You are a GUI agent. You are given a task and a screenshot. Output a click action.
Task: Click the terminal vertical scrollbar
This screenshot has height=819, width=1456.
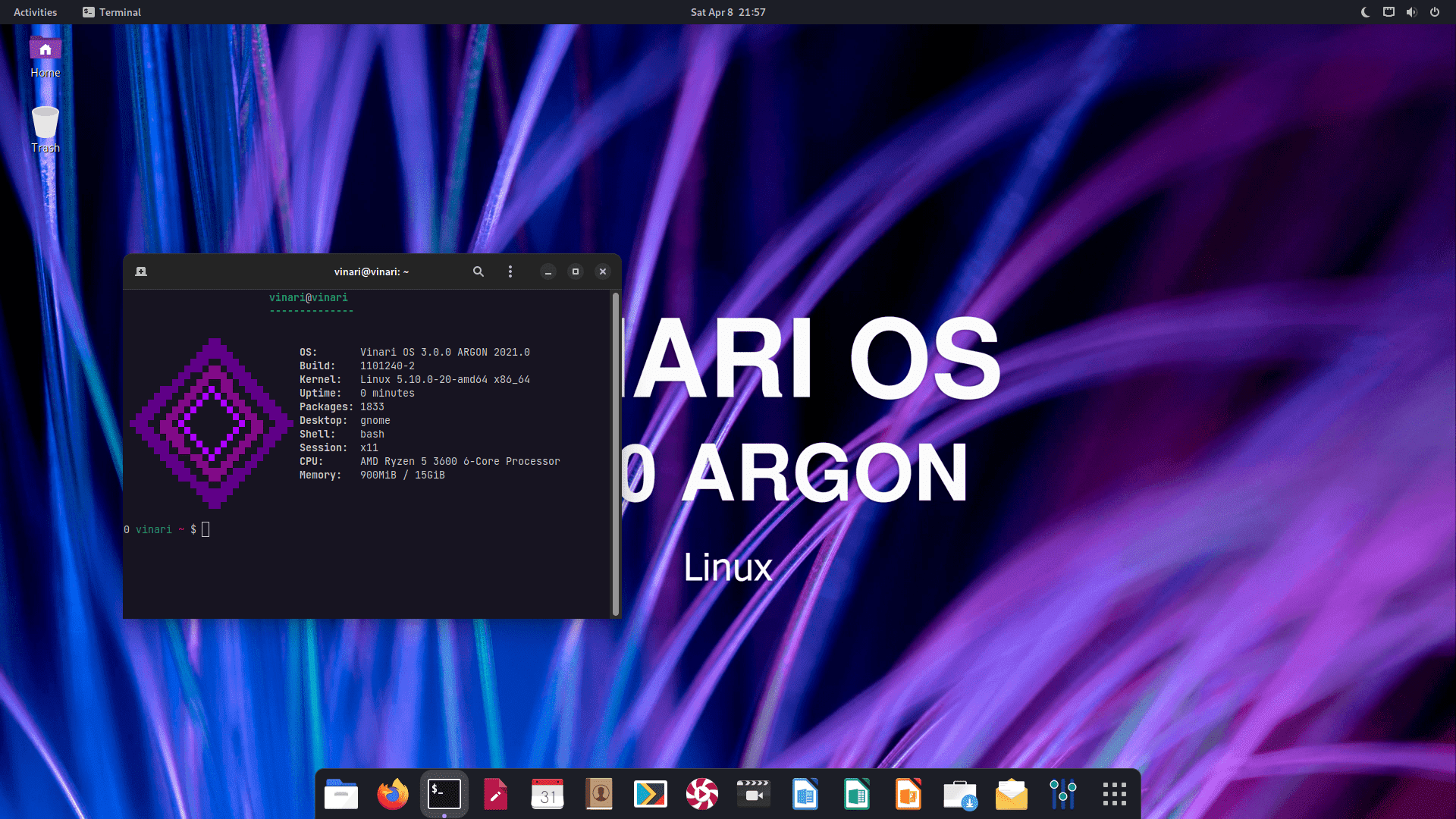(x=616, y=453)
